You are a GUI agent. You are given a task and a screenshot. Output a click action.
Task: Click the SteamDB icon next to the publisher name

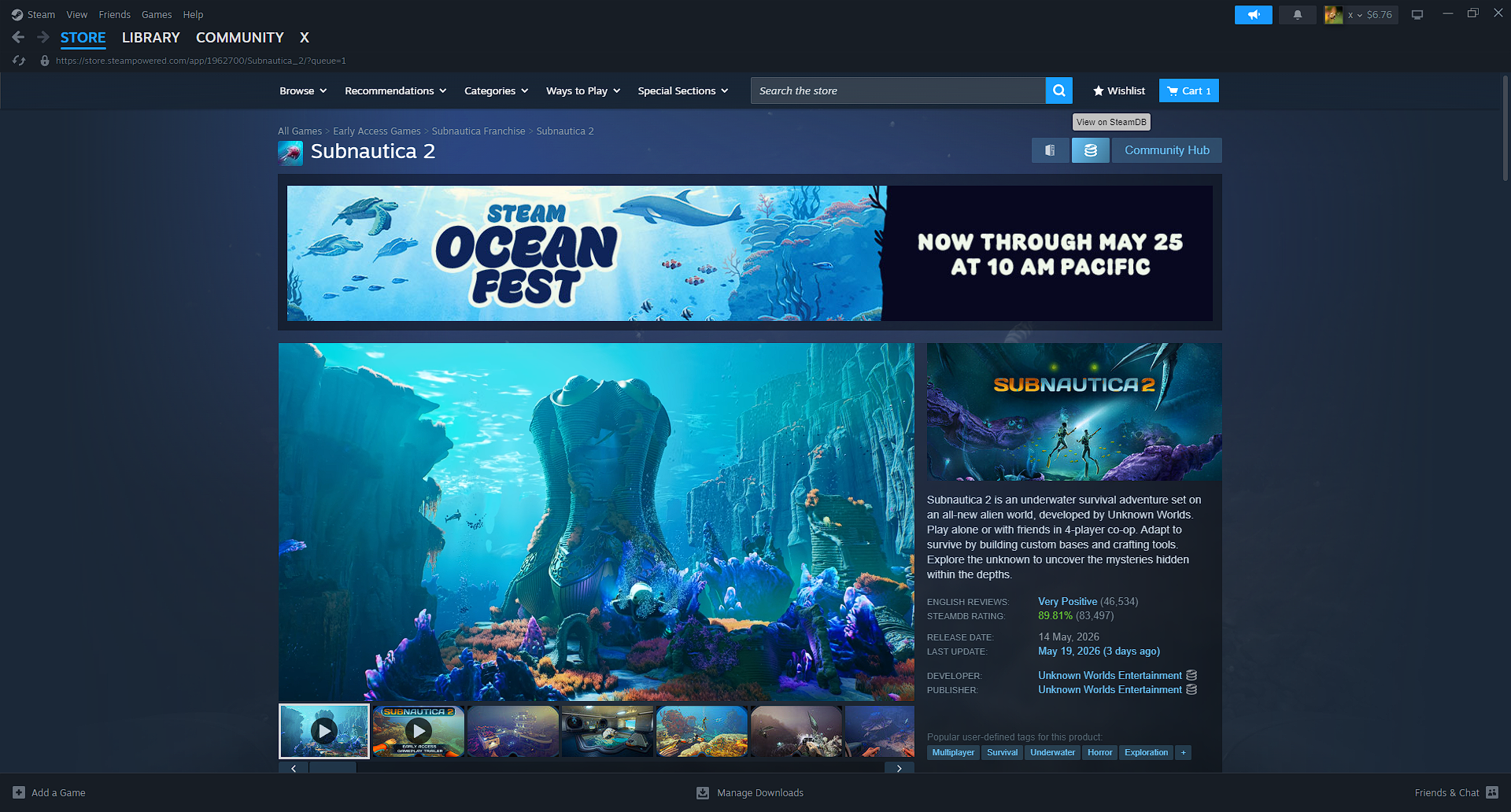point(1191,689)
